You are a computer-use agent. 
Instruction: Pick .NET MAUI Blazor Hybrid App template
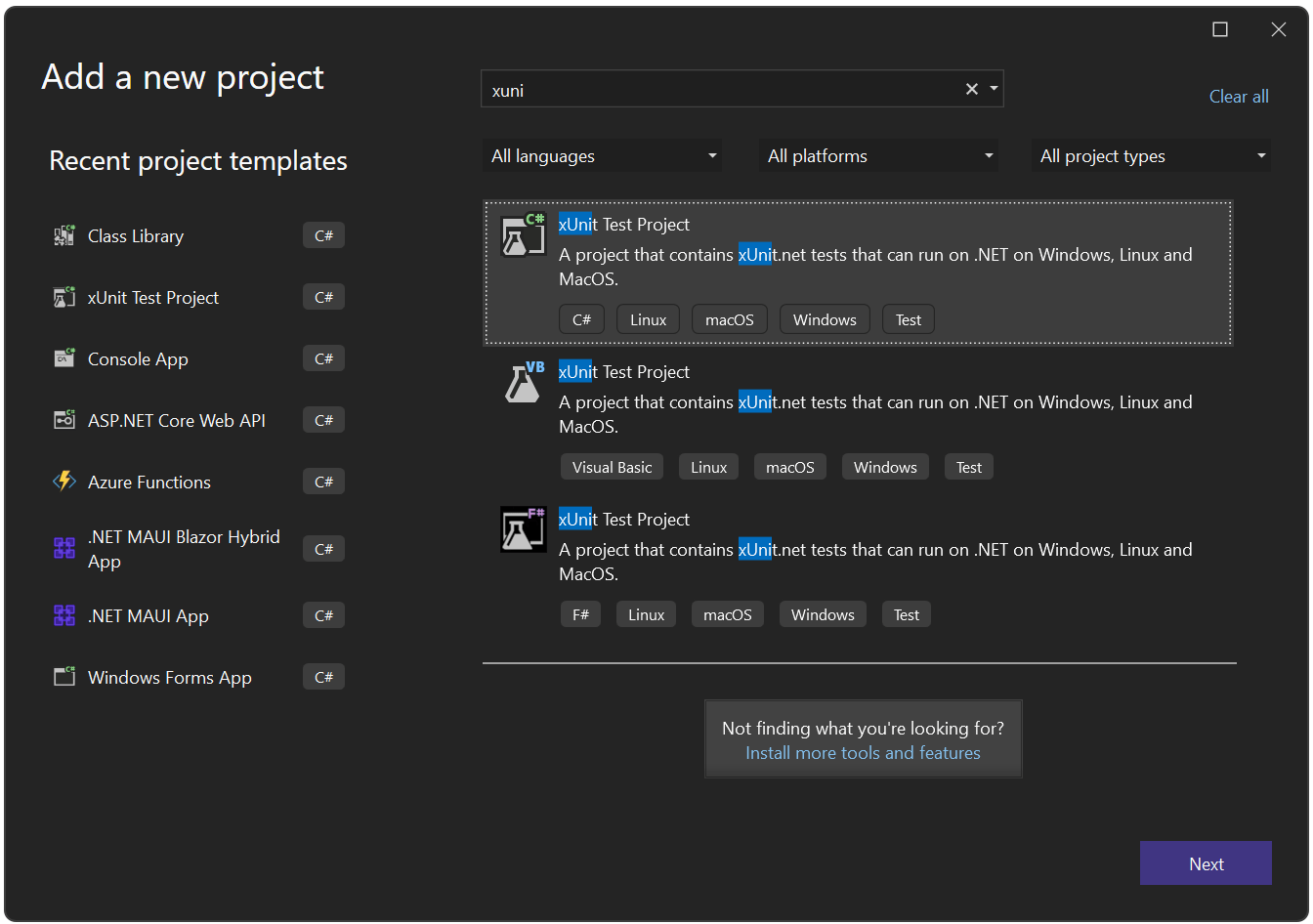[x=184, y=549]
